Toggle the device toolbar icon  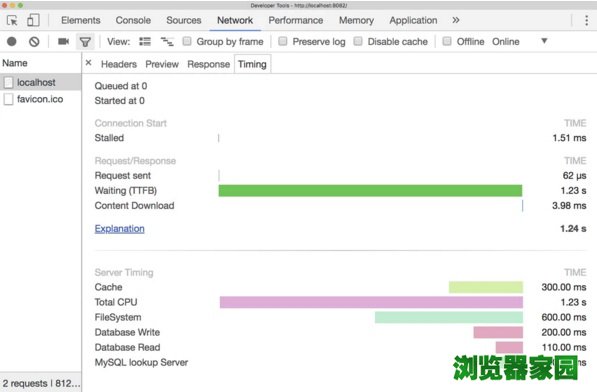pyautogui.click(x=33, y=20)
